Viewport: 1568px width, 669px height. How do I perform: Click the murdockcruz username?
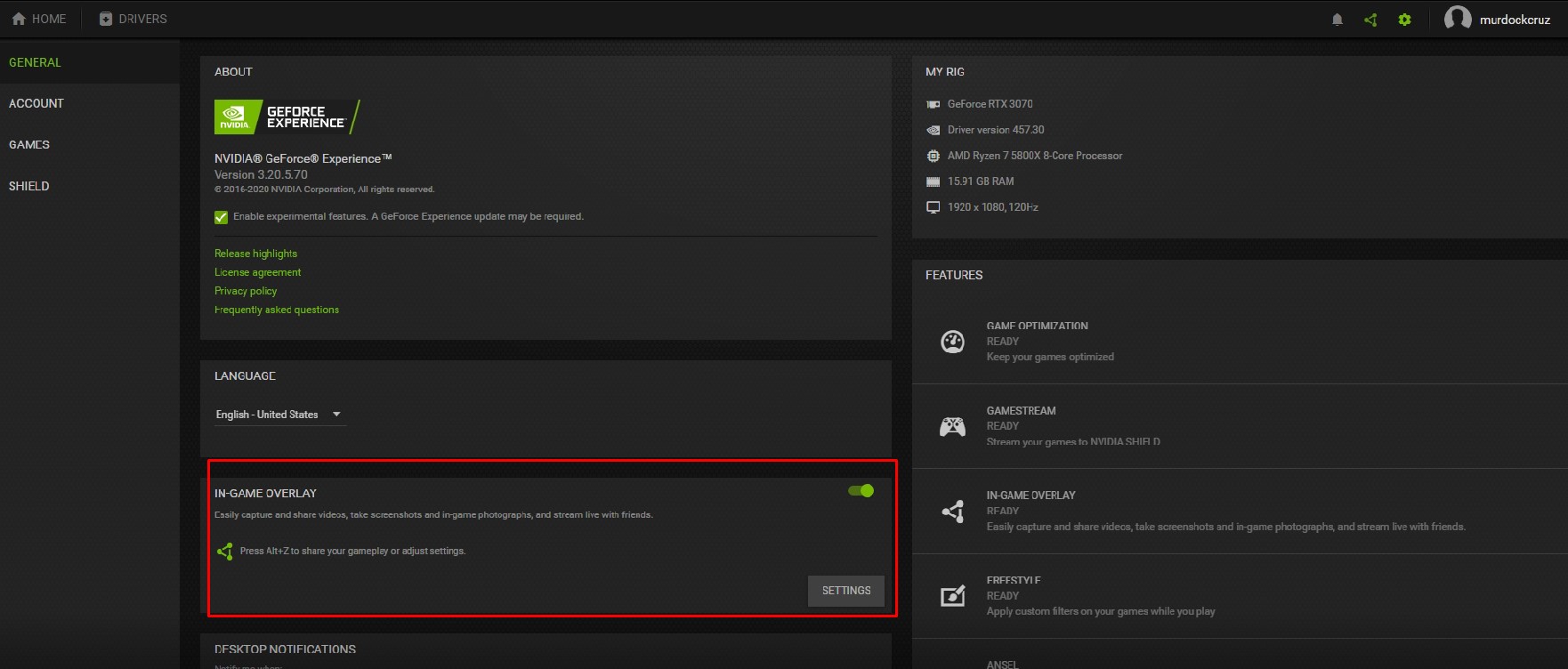1515,20
